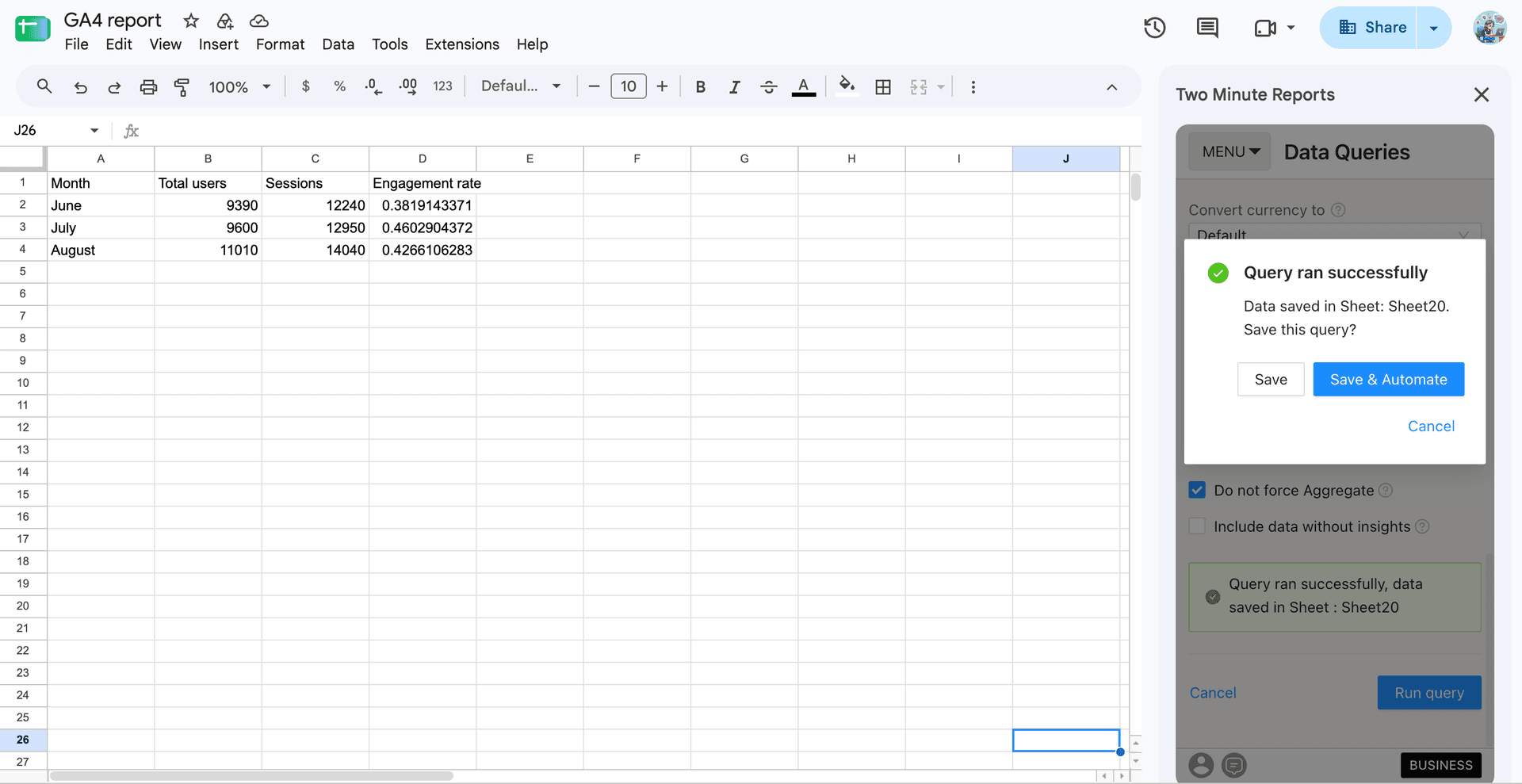Expand the zoom level dropdown
This screenshot has width=1522, height=784.
239,86
